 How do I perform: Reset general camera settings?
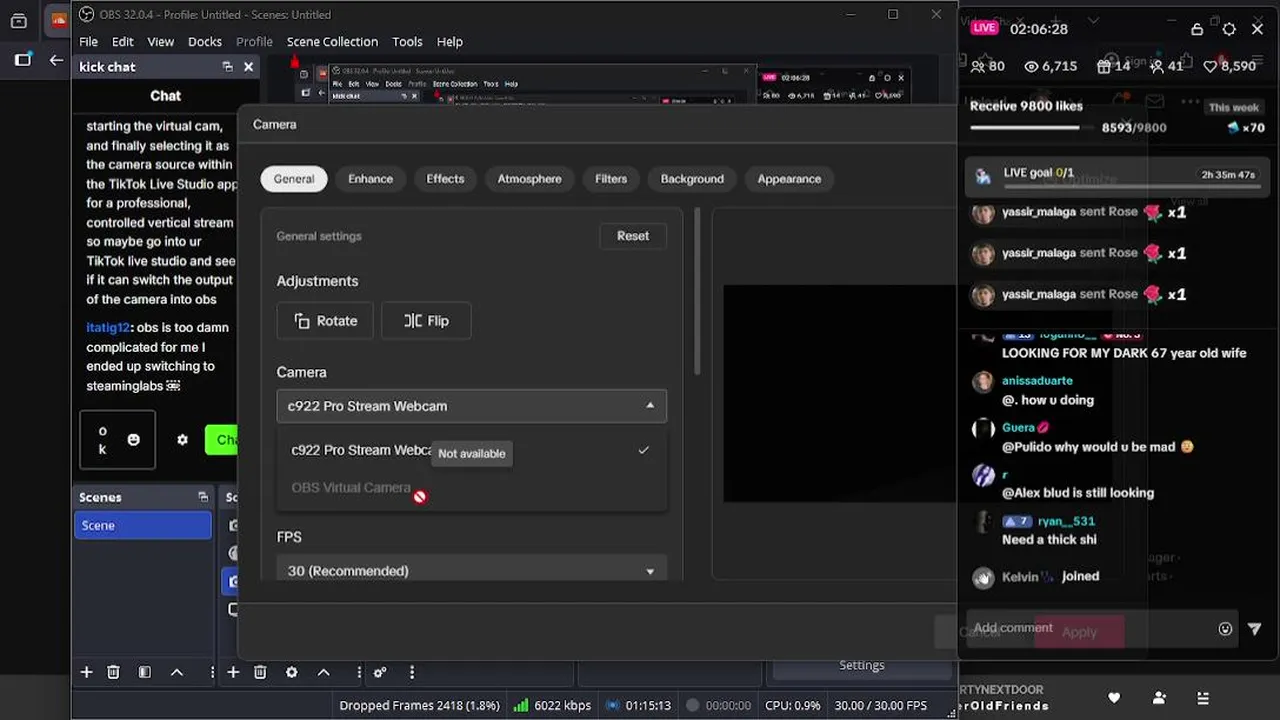pyautogui.click(x=633, y=236)
